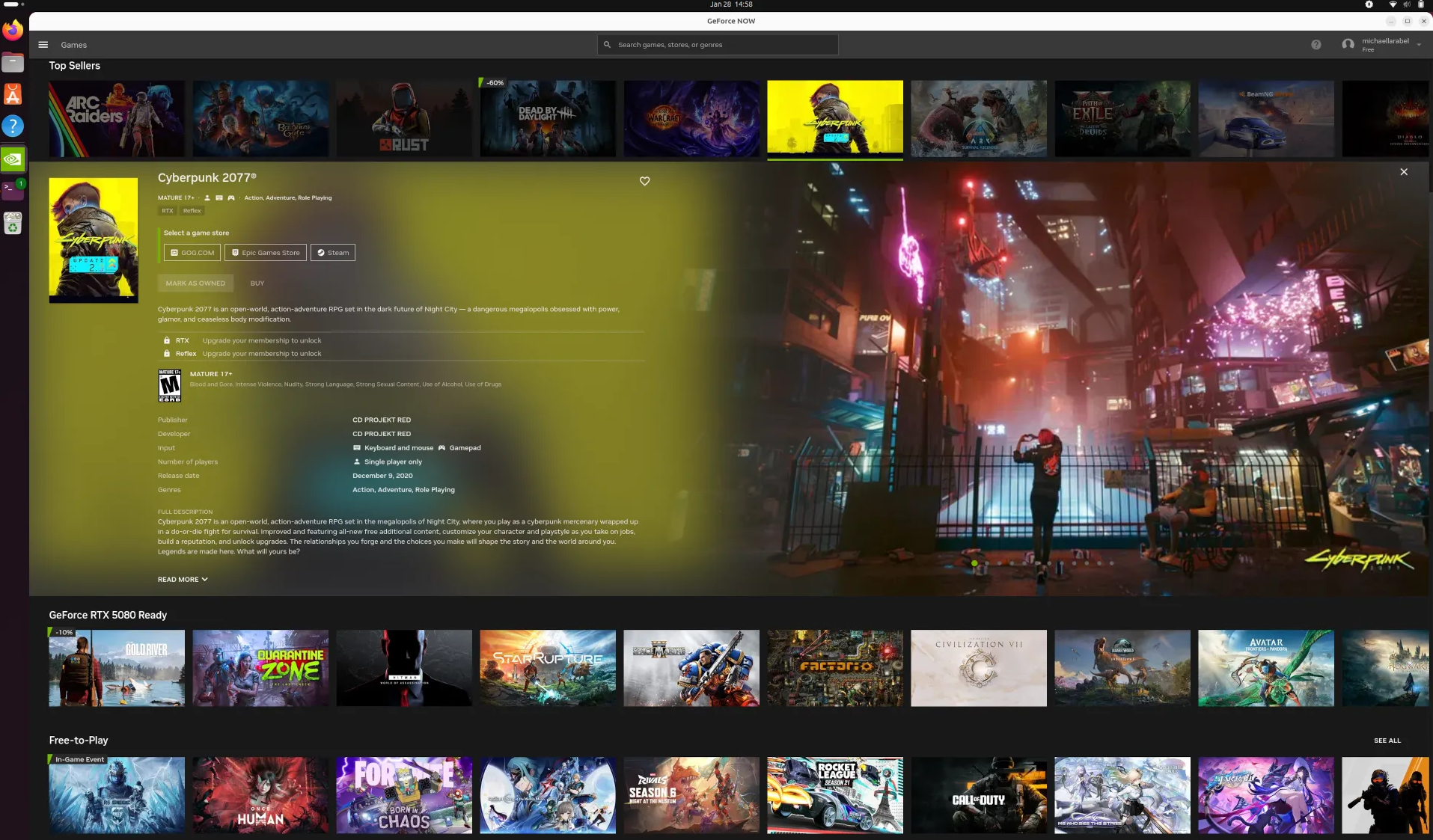Select Cyberpunk thumbnail in Top Sellers
The image size is (1433, 840).
(x=835, y=119)
